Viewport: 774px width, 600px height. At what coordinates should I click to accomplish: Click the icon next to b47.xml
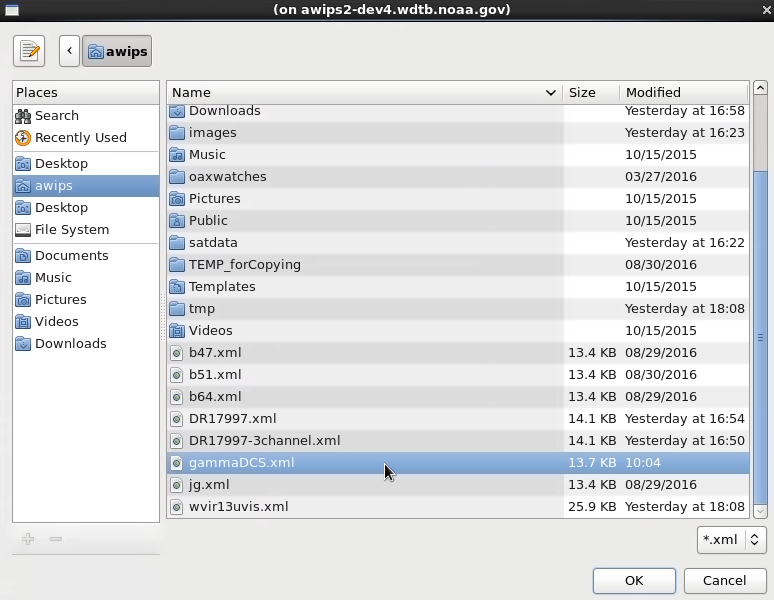pos(176,353)
